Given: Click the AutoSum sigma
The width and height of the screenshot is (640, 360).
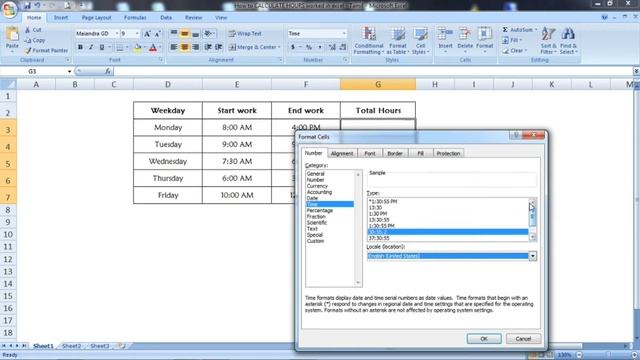Looking at the screenshot, I should pos(505,30).
